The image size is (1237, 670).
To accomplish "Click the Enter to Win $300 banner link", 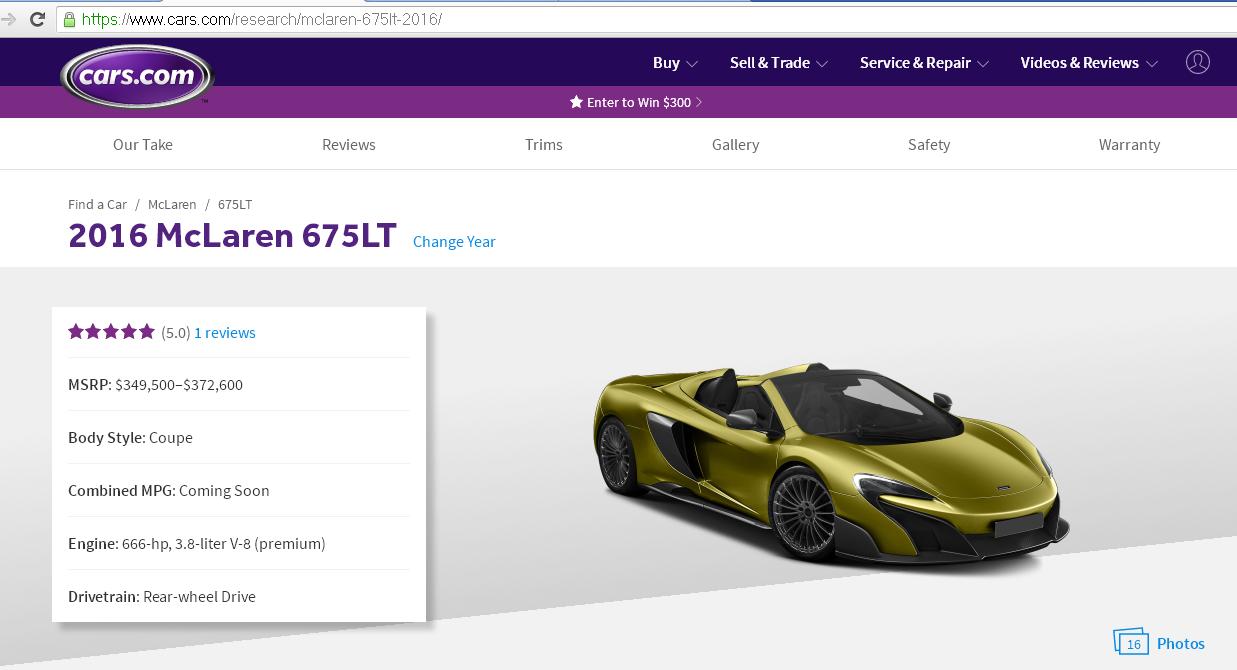I will [x=636, y=102].
